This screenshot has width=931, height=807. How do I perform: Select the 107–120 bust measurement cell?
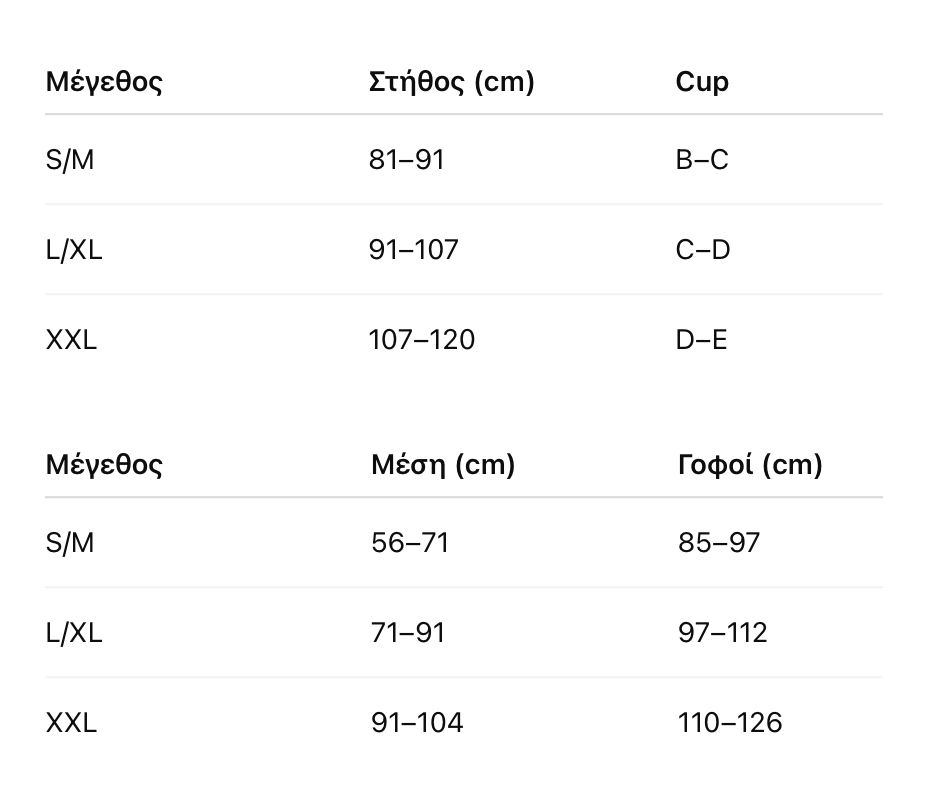tap(421, 340)
